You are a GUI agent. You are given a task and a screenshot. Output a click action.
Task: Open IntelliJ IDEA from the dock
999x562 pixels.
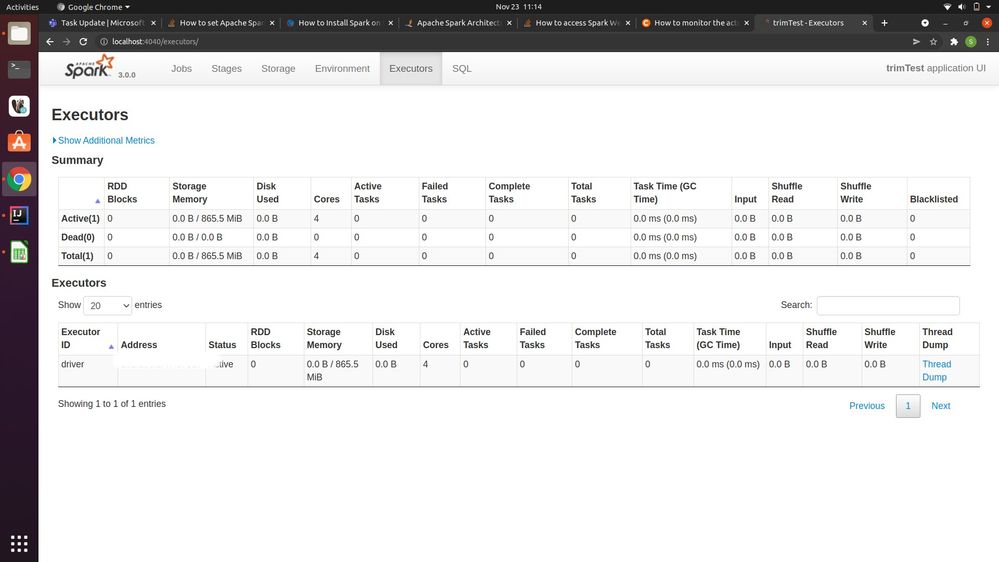tap(19, 216)
